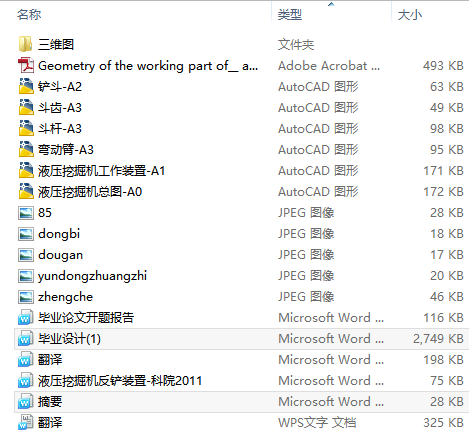Select the 三维图 folder icon

[26, 44]
